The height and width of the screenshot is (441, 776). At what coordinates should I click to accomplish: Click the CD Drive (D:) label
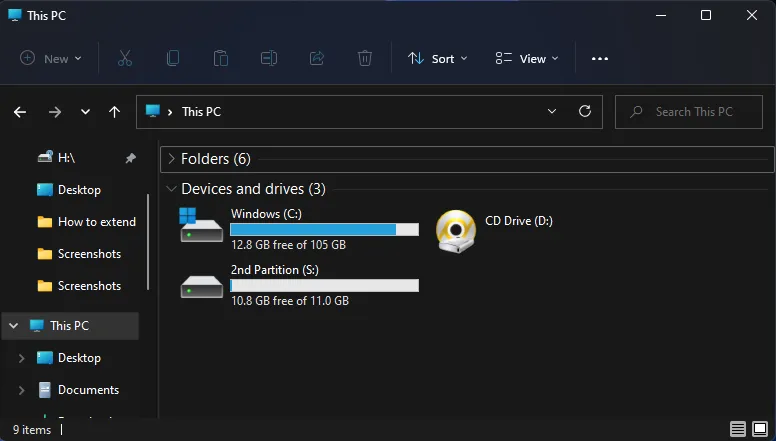pos(519,221)
